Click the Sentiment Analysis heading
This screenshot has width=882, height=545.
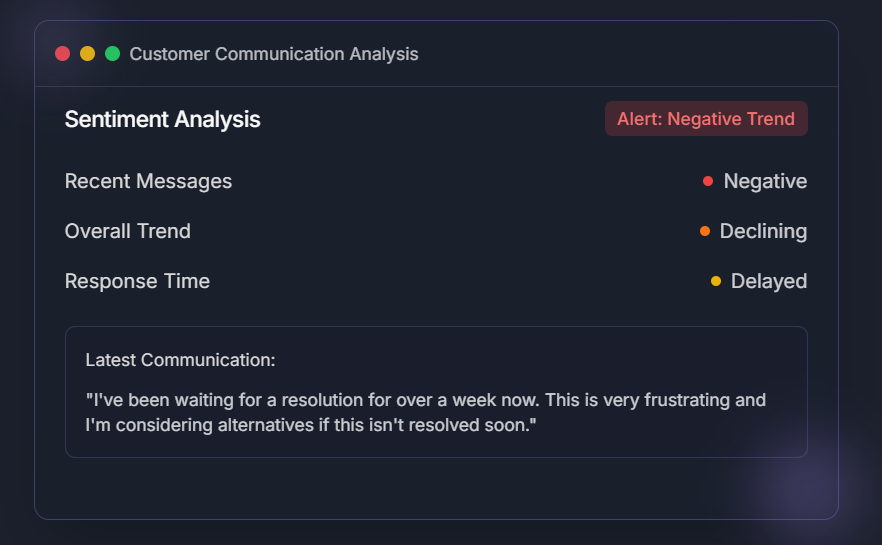pos(162,120)
